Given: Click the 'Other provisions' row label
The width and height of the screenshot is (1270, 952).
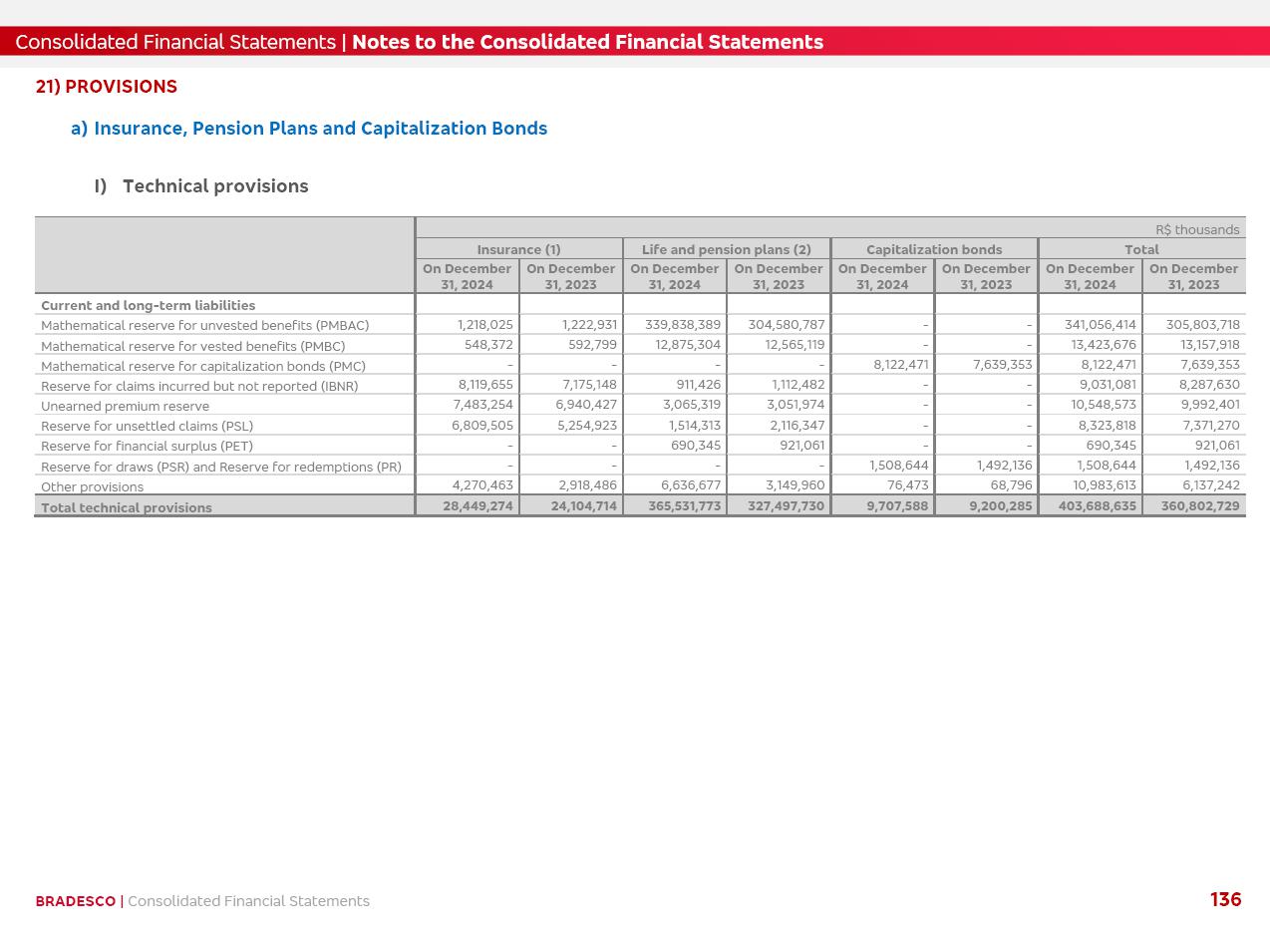Looking at the screenshot, I should click(x=92, y=487).
